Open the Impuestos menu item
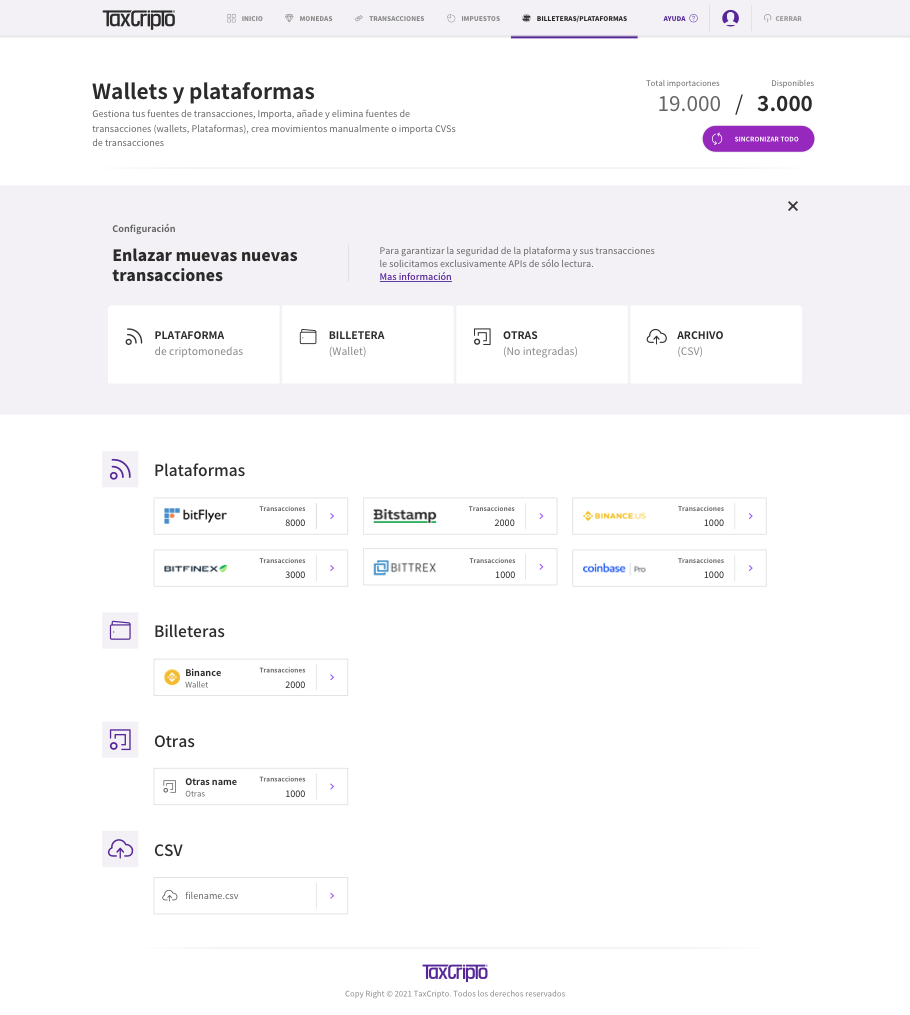Image resolution: width=910 pixels, height=1015 pixels. [473, 18]
